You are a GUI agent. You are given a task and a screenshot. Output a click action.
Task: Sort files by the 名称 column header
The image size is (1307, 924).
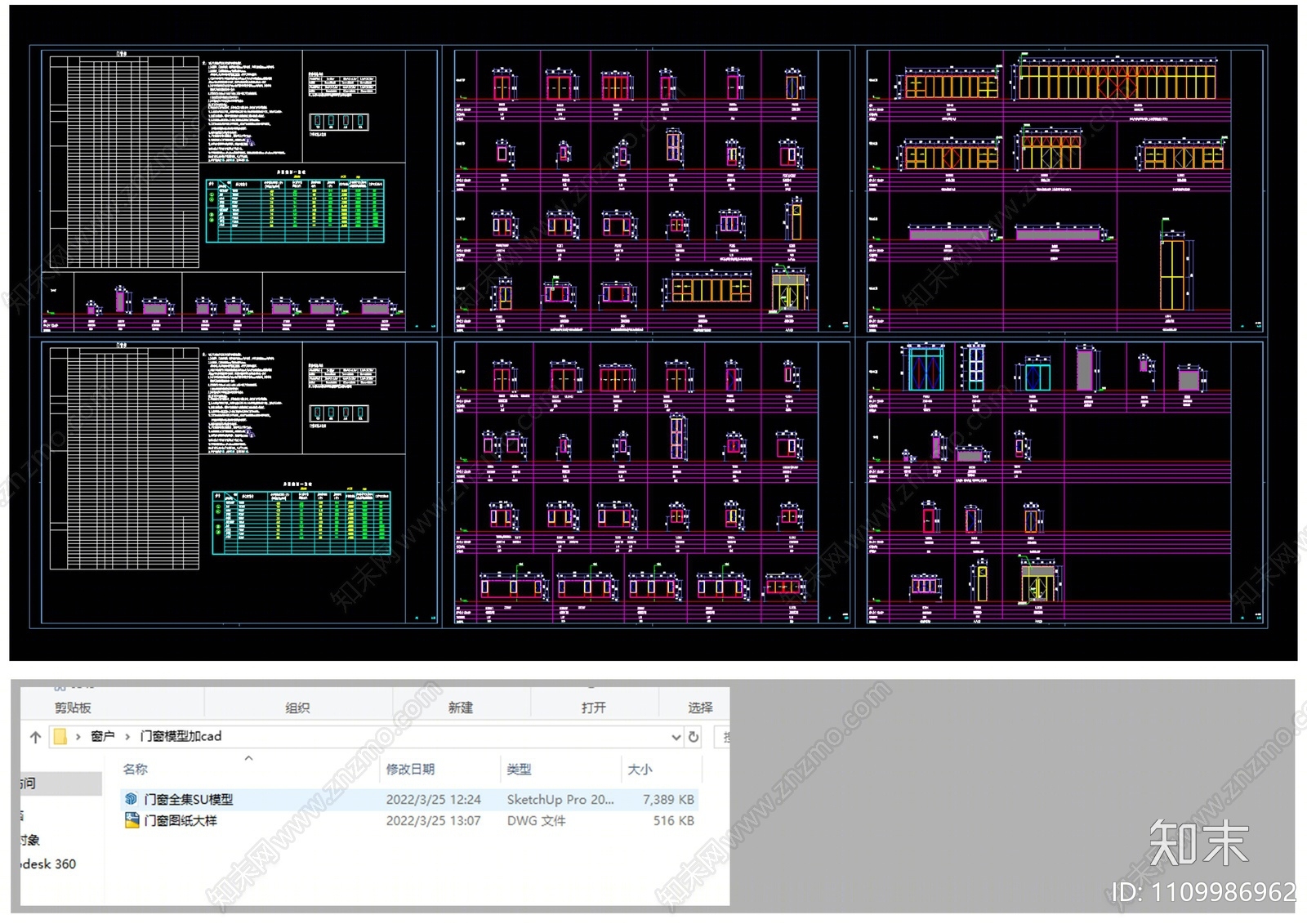click(x=136, y=769)
